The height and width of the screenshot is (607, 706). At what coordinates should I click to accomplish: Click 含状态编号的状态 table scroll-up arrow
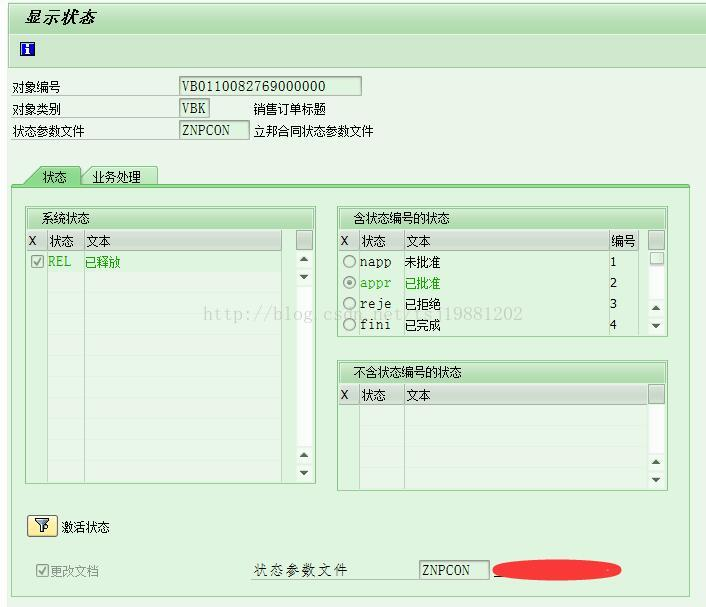point(656,308)
